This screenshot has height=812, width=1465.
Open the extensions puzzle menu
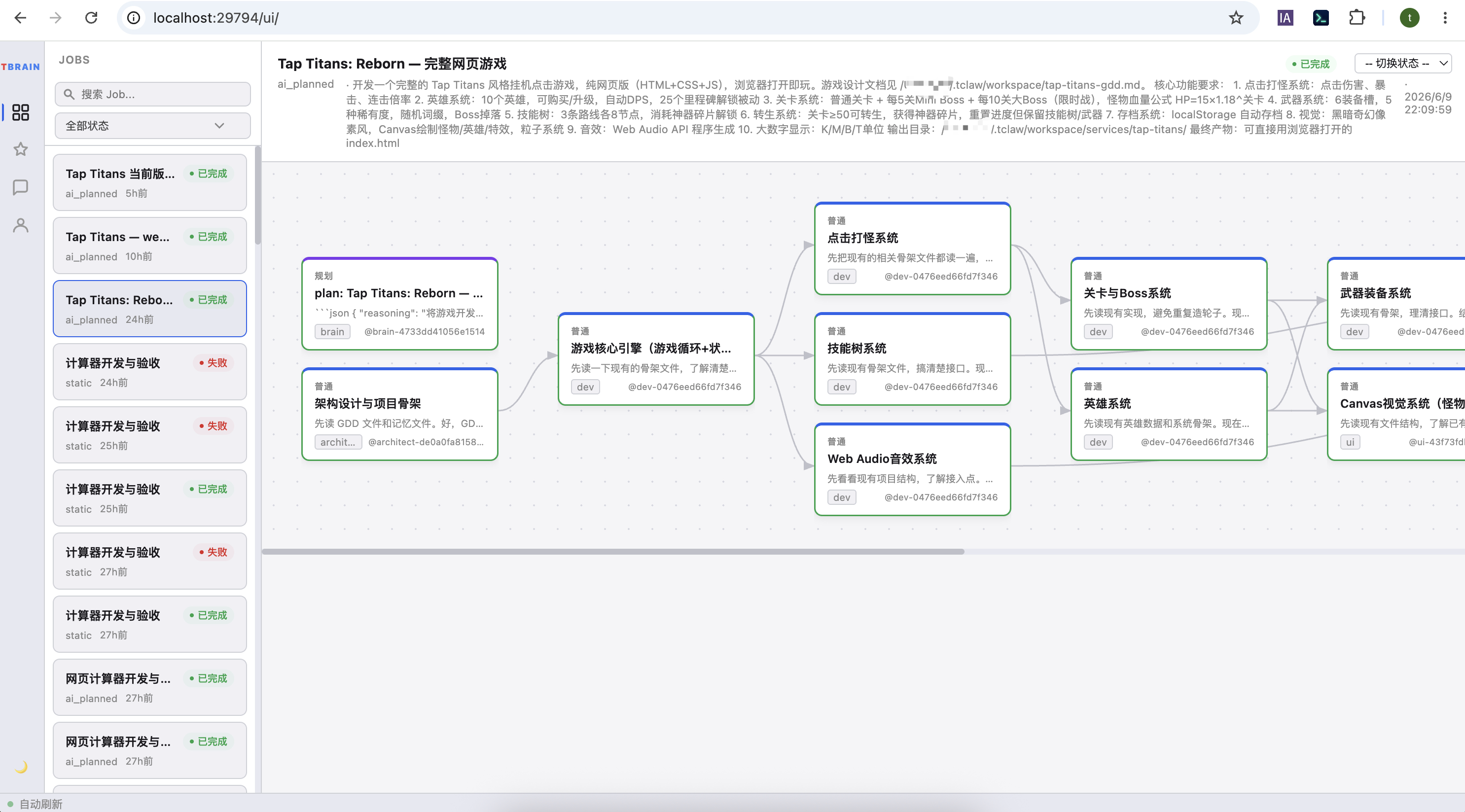[1357, 18]
